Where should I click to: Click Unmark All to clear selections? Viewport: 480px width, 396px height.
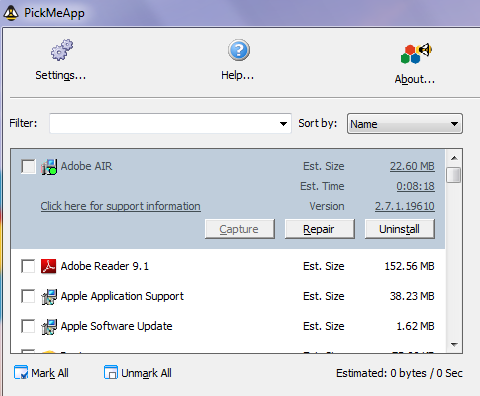(x=138, y=373)
